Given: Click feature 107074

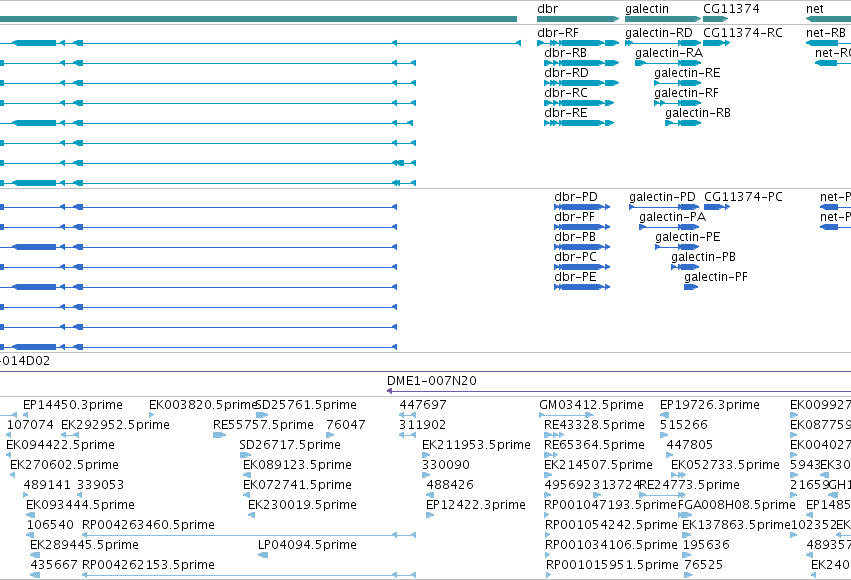Looking at the screenshot, I should [30, 424].
